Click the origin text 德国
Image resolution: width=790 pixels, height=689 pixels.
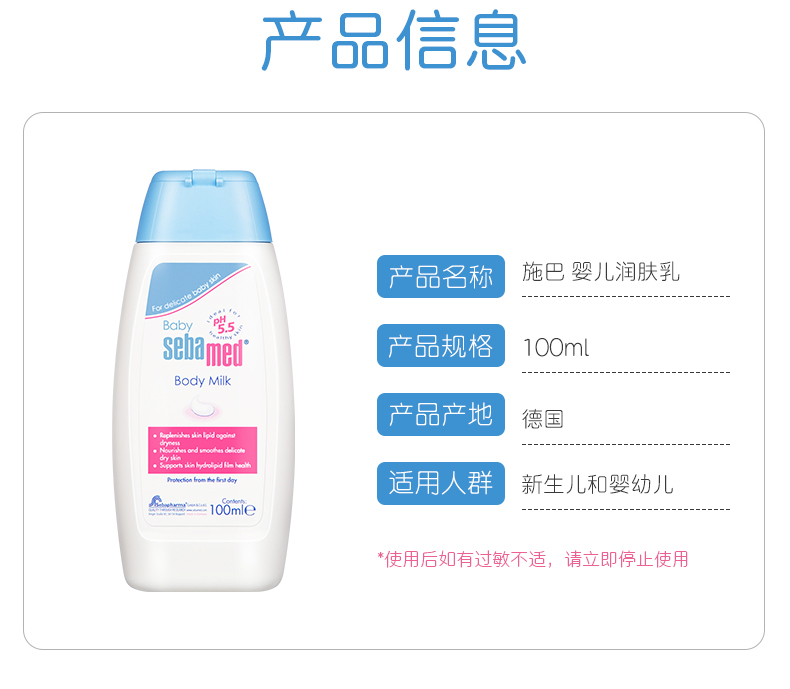(x=543, y=419)
